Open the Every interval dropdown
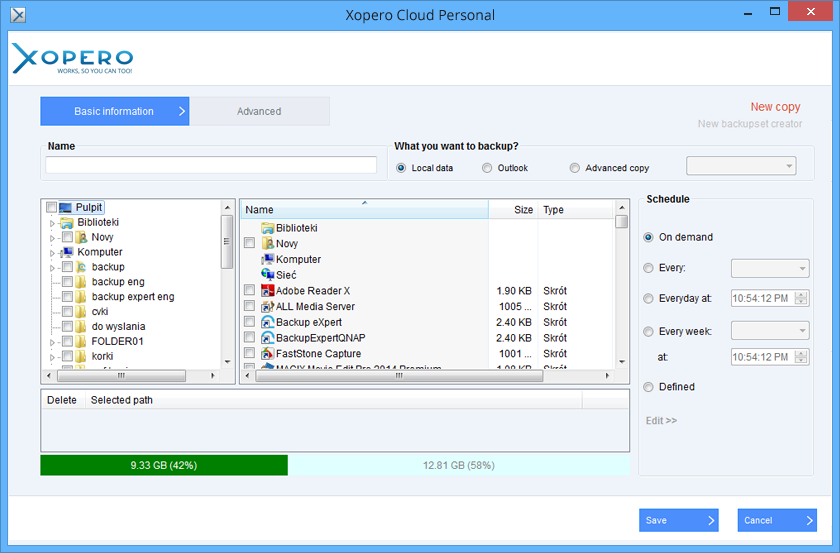Viewport: 840px width, 553px height. [770, 268]
